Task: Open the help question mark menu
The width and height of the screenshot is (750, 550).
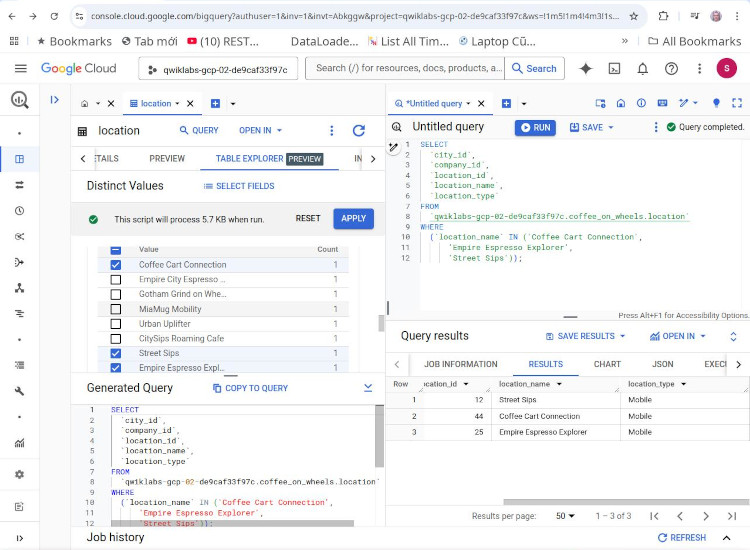Action: tap(671, 69)
